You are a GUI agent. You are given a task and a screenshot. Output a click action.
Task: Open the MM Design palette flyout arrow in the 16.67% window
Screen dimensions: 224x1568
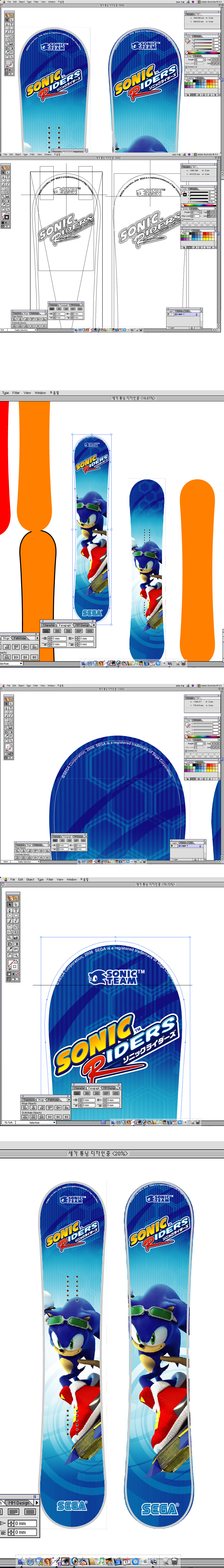(94, 625)
